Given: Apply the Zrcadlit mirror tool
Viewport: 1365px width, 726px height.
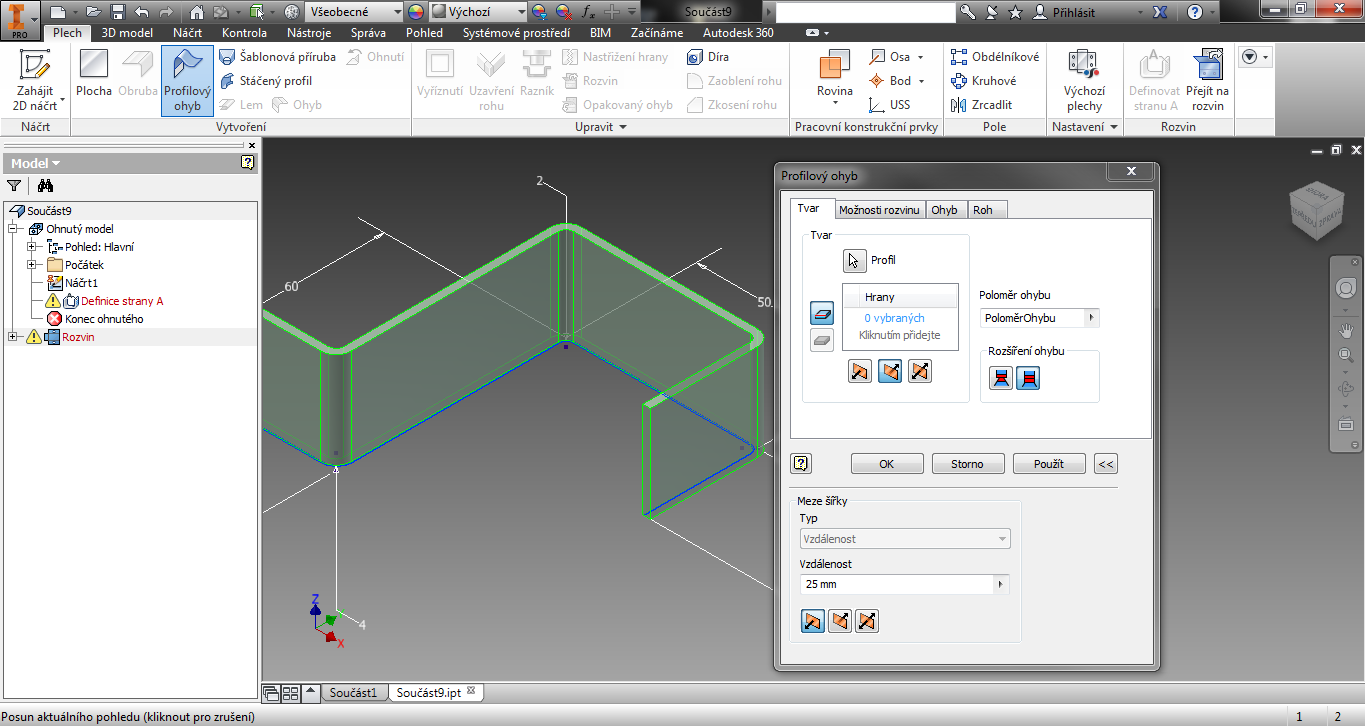Looking at the screenshot, I should 982,105.
